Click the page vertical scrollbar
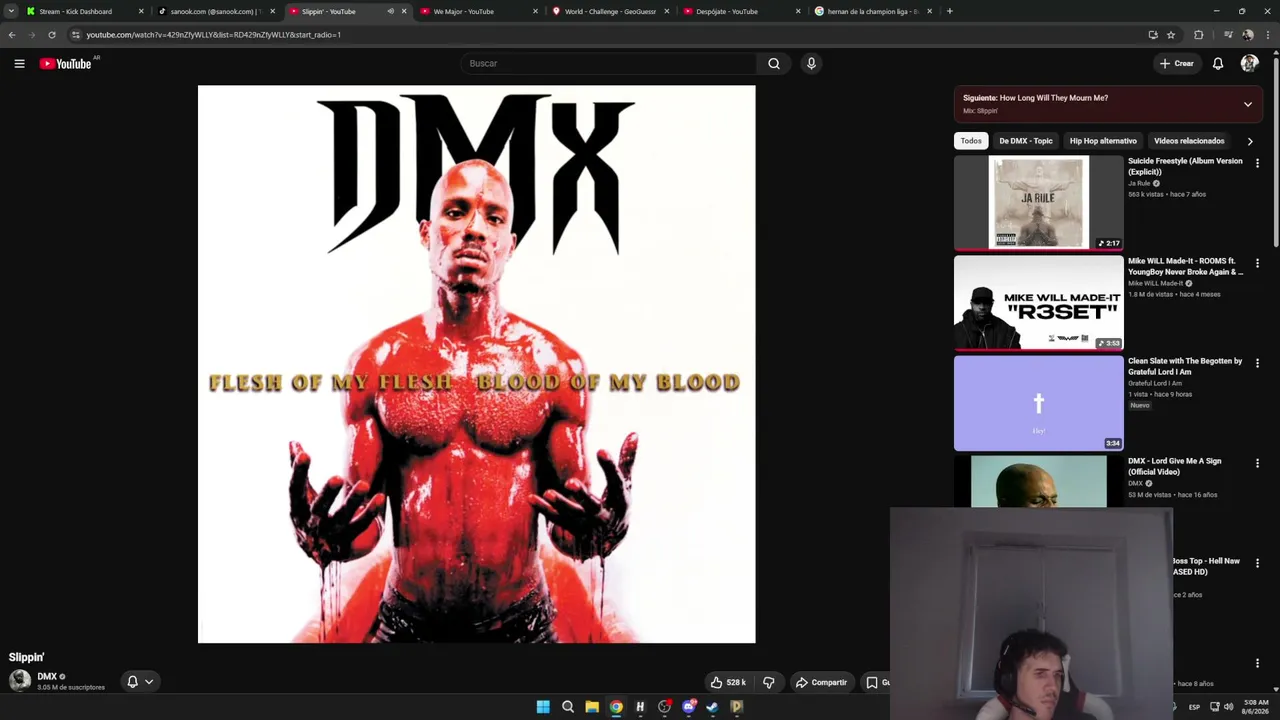The height and width of the screenshot is (720, 1280). pyautogui.click(x=1276, y=150)
